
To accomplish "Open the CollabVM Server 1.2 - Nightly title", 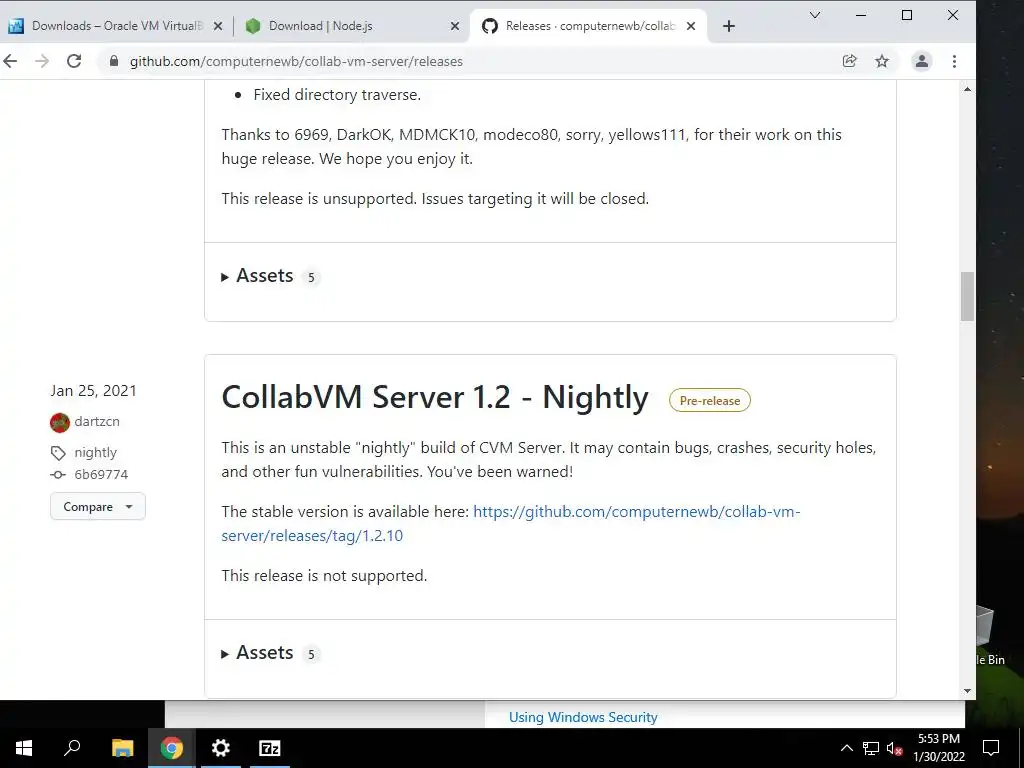I will (435, 397).
